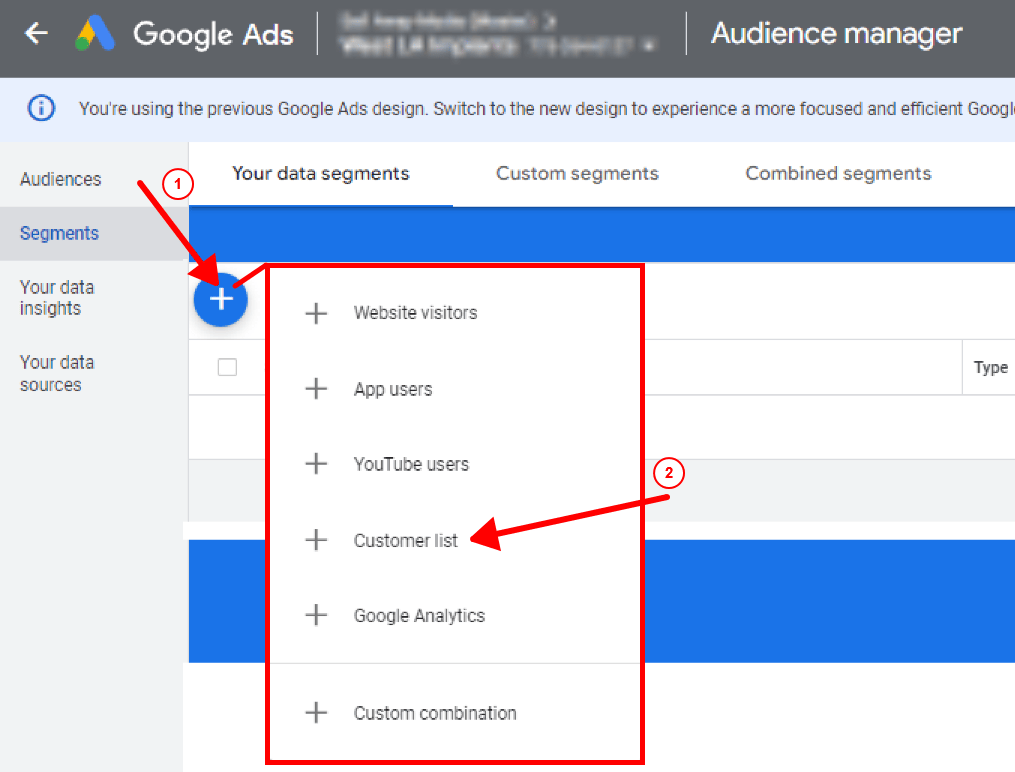Screen dimensions: 1015x772
Task: Switch to the Combined segments tab
Action: pos(837,173)
